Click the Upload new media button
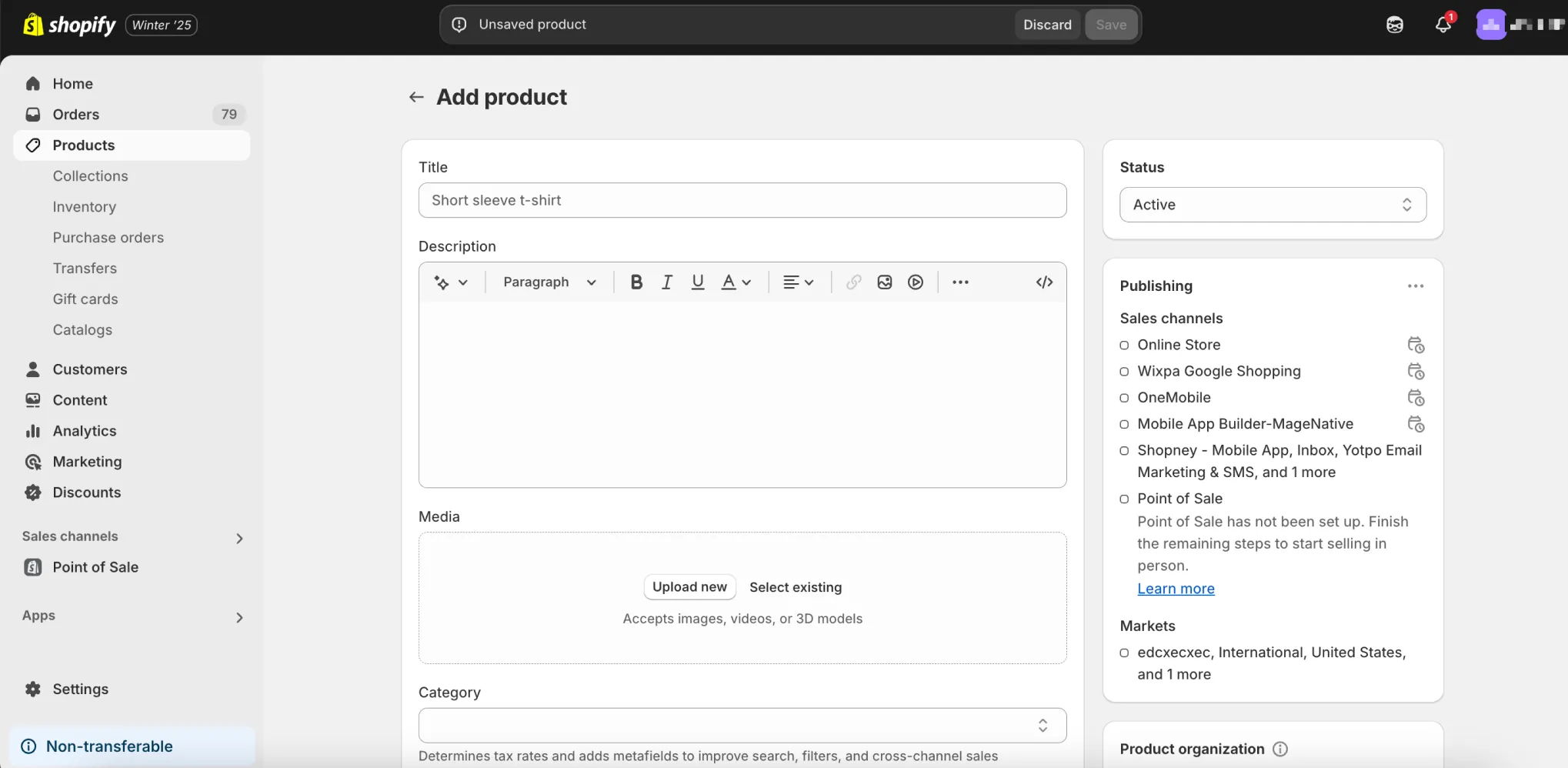 (x=689, y=587)
